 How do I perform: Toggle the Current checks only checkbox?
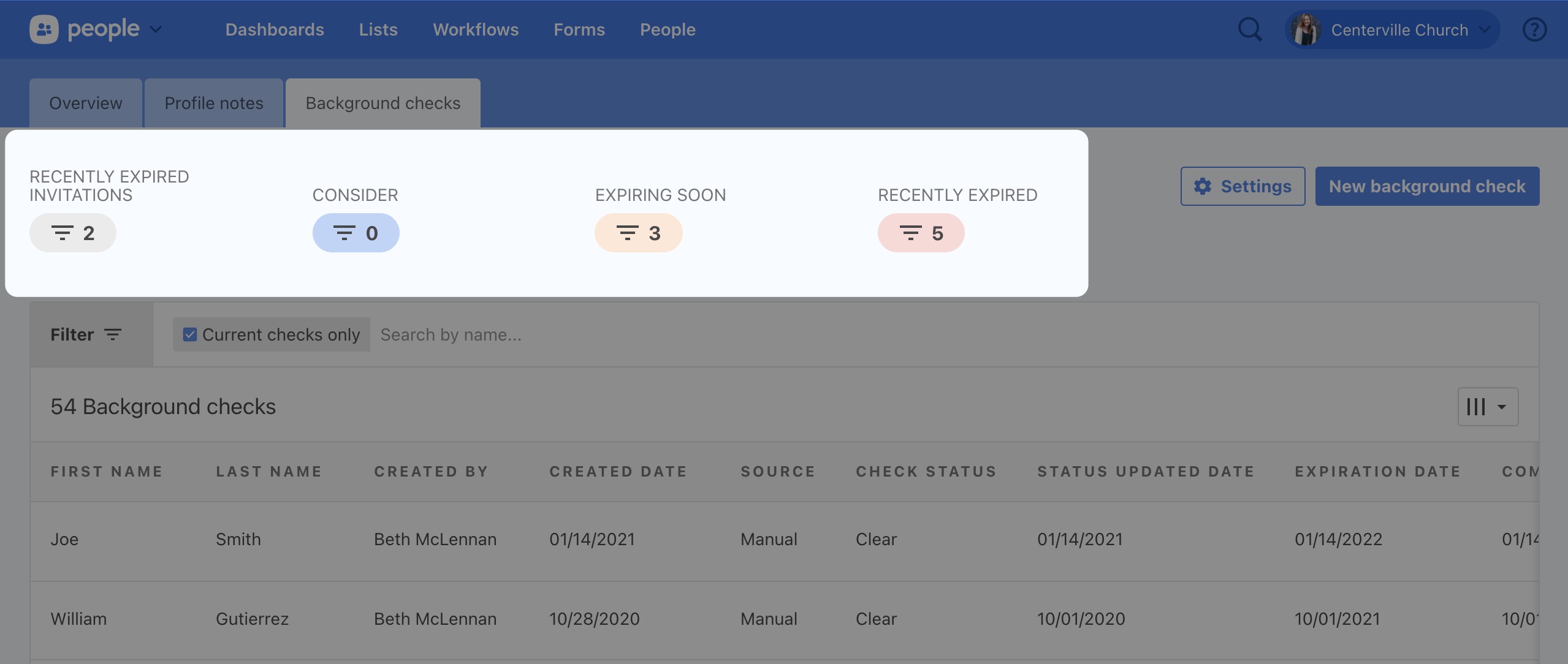(190, 334)
